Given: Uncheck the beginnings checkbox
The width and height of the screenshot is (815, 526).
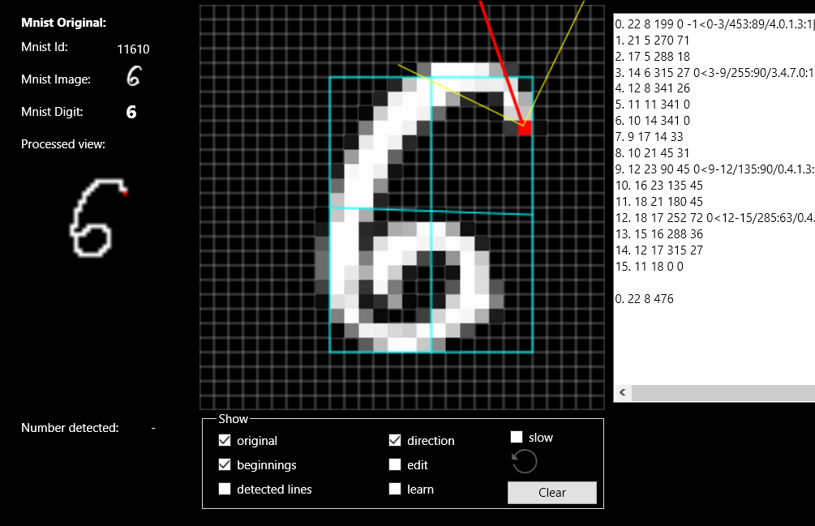Looking at the screenshot, I should (x=225, y=465).
